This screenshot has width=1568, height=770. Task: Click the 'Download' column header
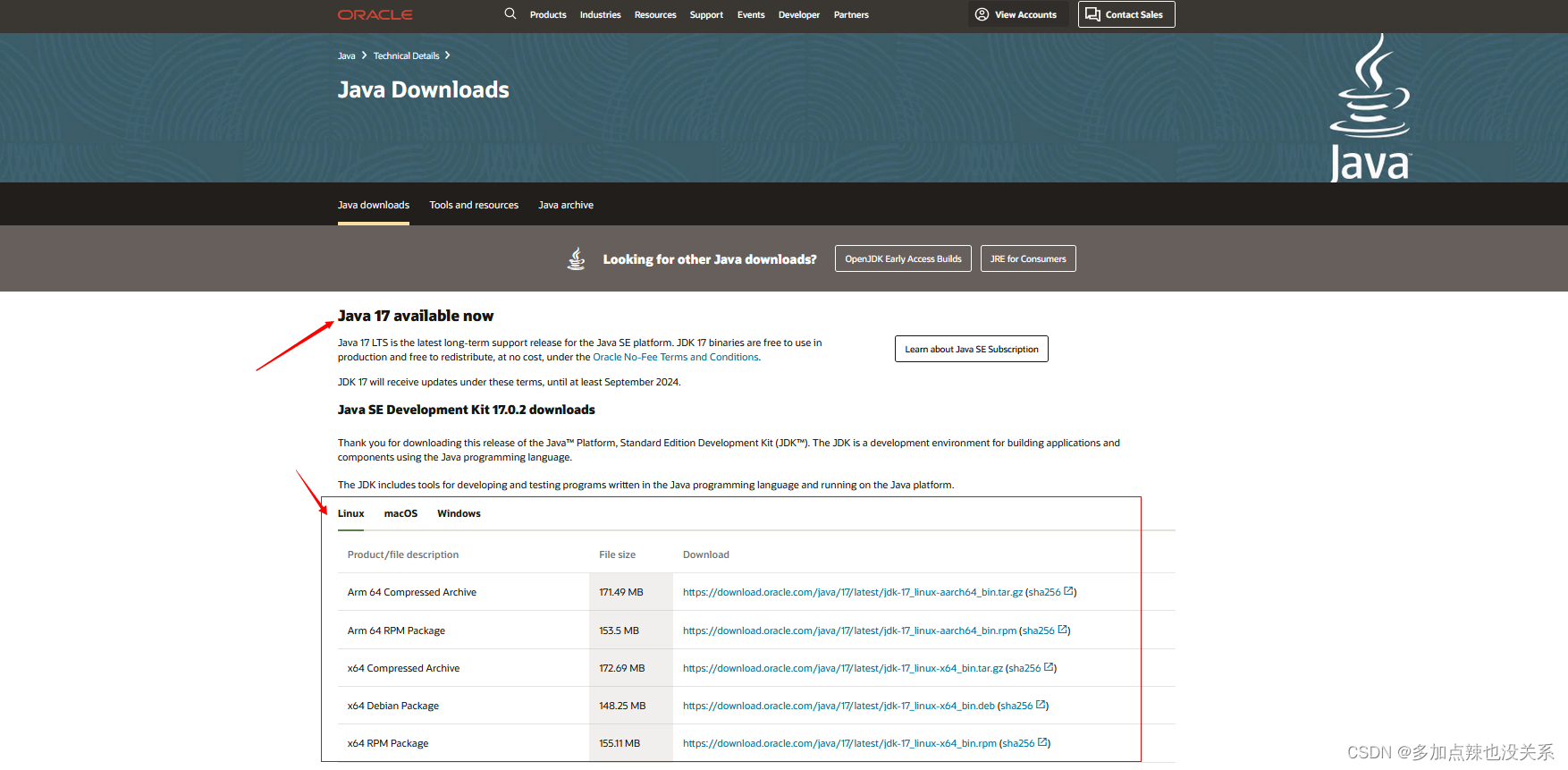706,554
